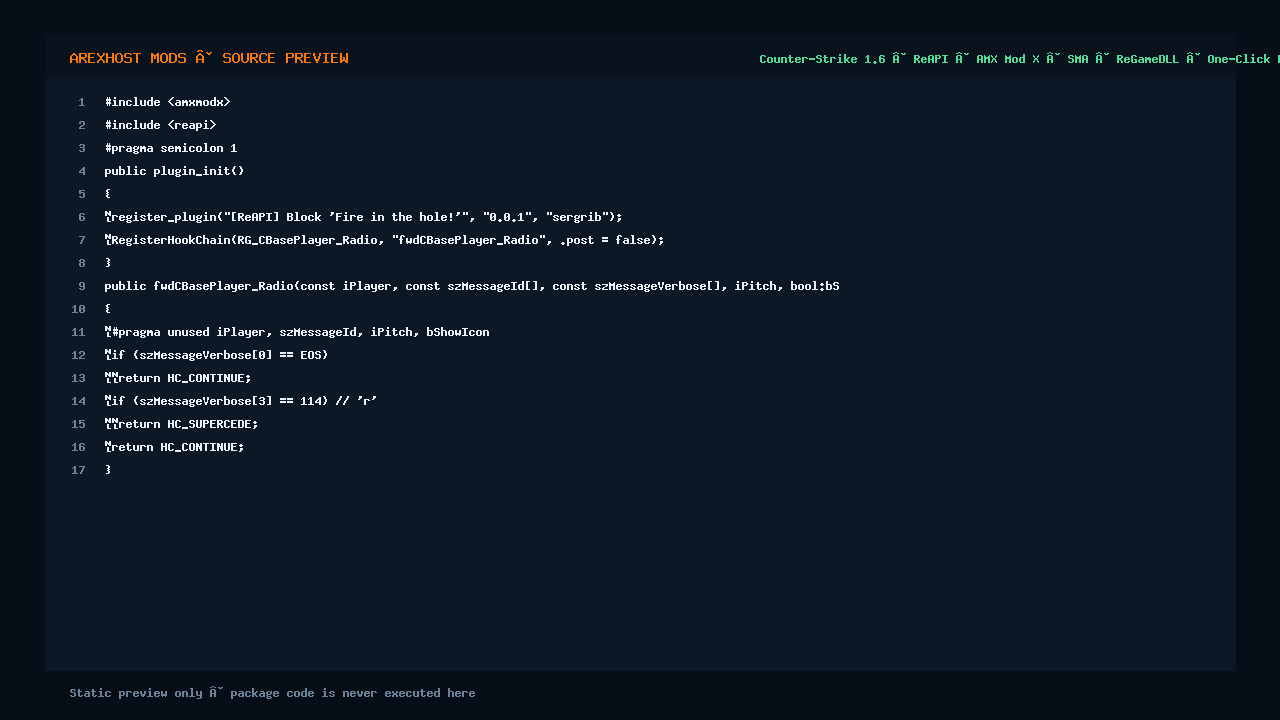Viewport: 1280px width, 720px height.
Task: Click the opening brace on line 5
Action: tap(108, 194)
